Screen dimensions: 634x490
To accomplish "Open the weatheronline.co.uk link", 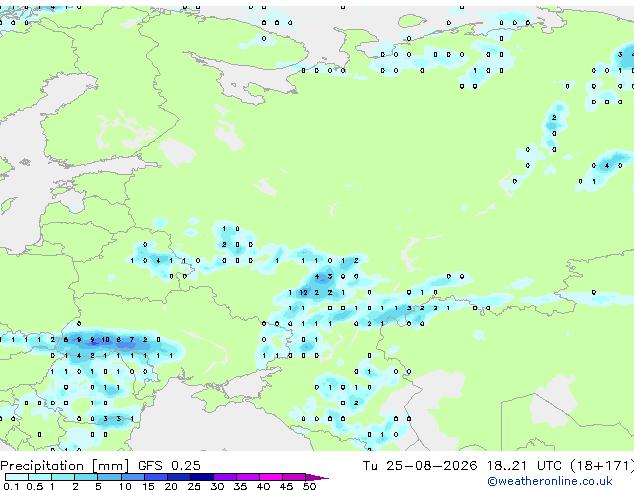I will coord(550,481).
